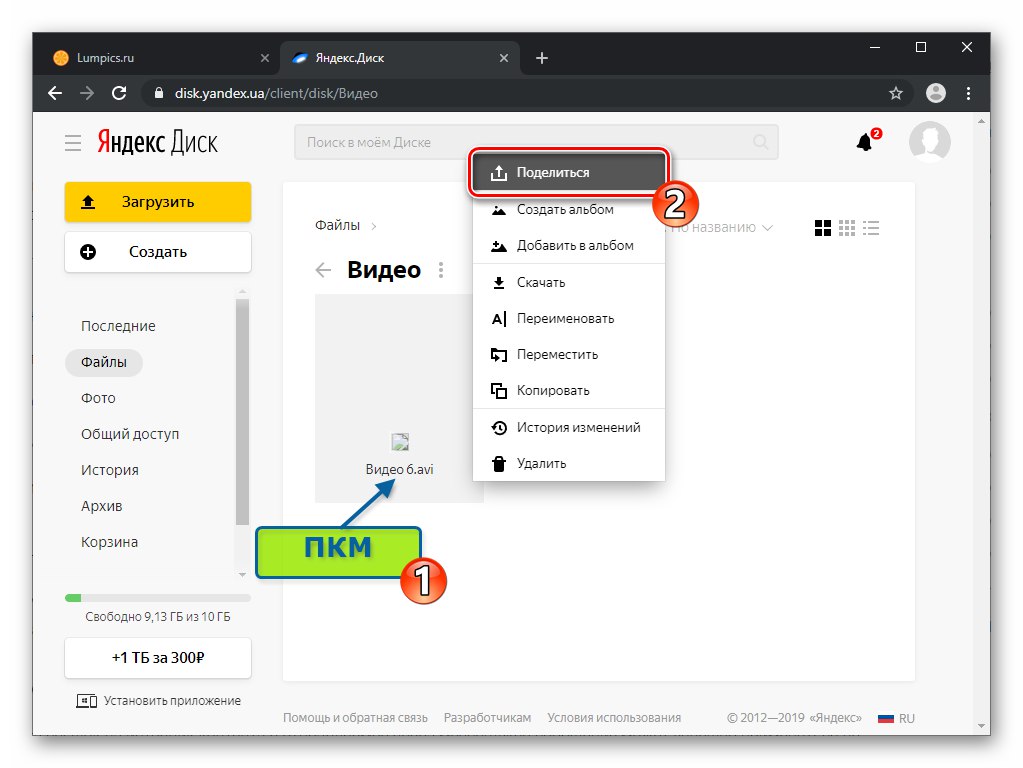Open the user avatar in Disk header
This screenshot has height=768, width=1023.
(x=929, y=142)
